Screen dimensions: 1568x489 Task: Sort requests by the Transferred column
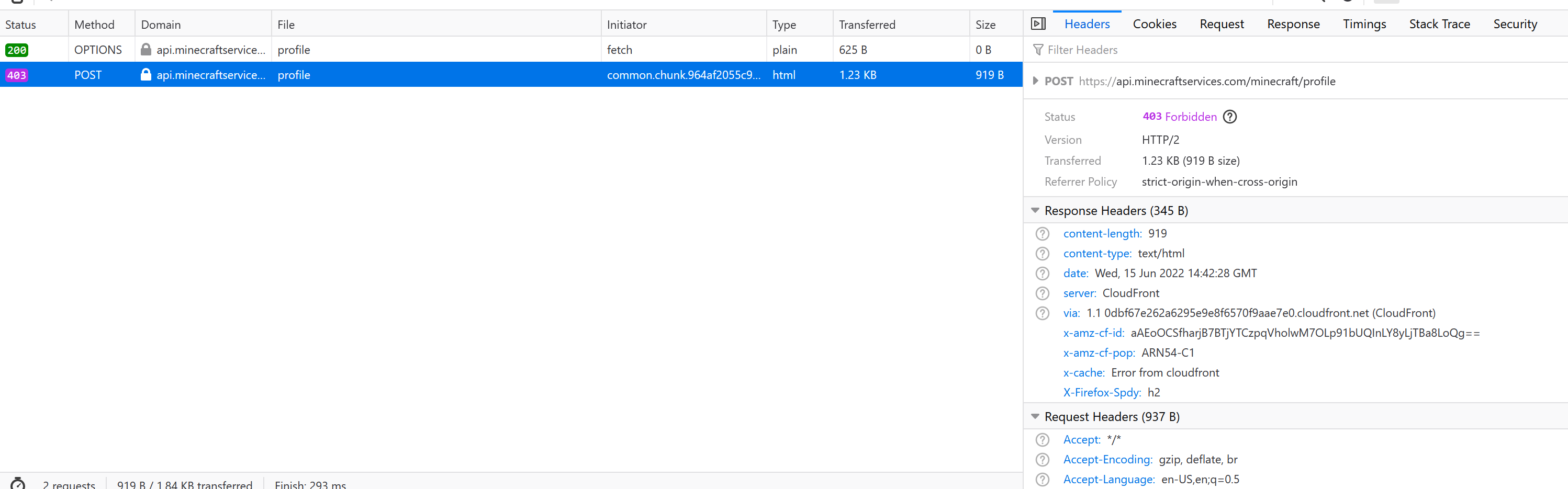(901, 25)
